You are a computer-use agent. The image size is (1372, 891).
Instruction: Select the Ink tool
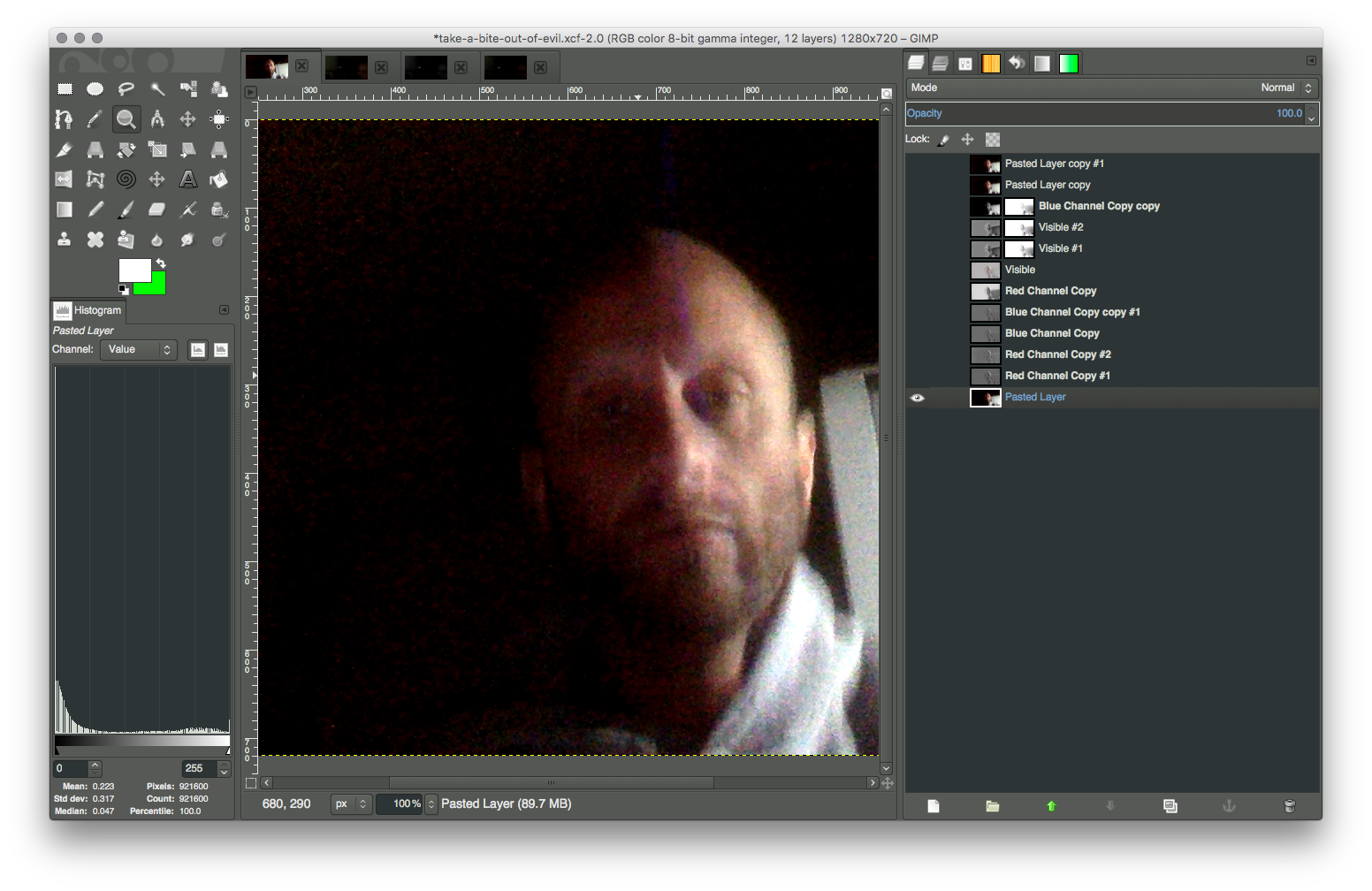(219, 209)
